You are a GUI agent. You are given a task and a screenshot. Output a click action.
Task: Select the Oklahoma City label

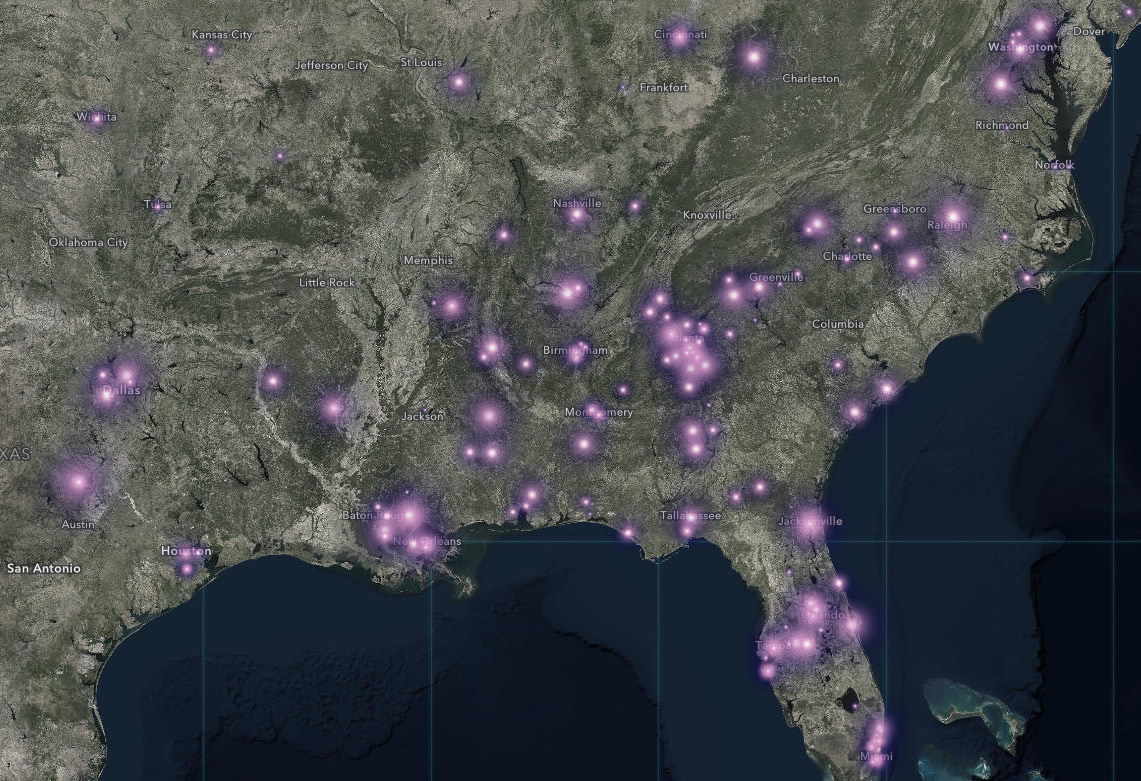(88, 242)
